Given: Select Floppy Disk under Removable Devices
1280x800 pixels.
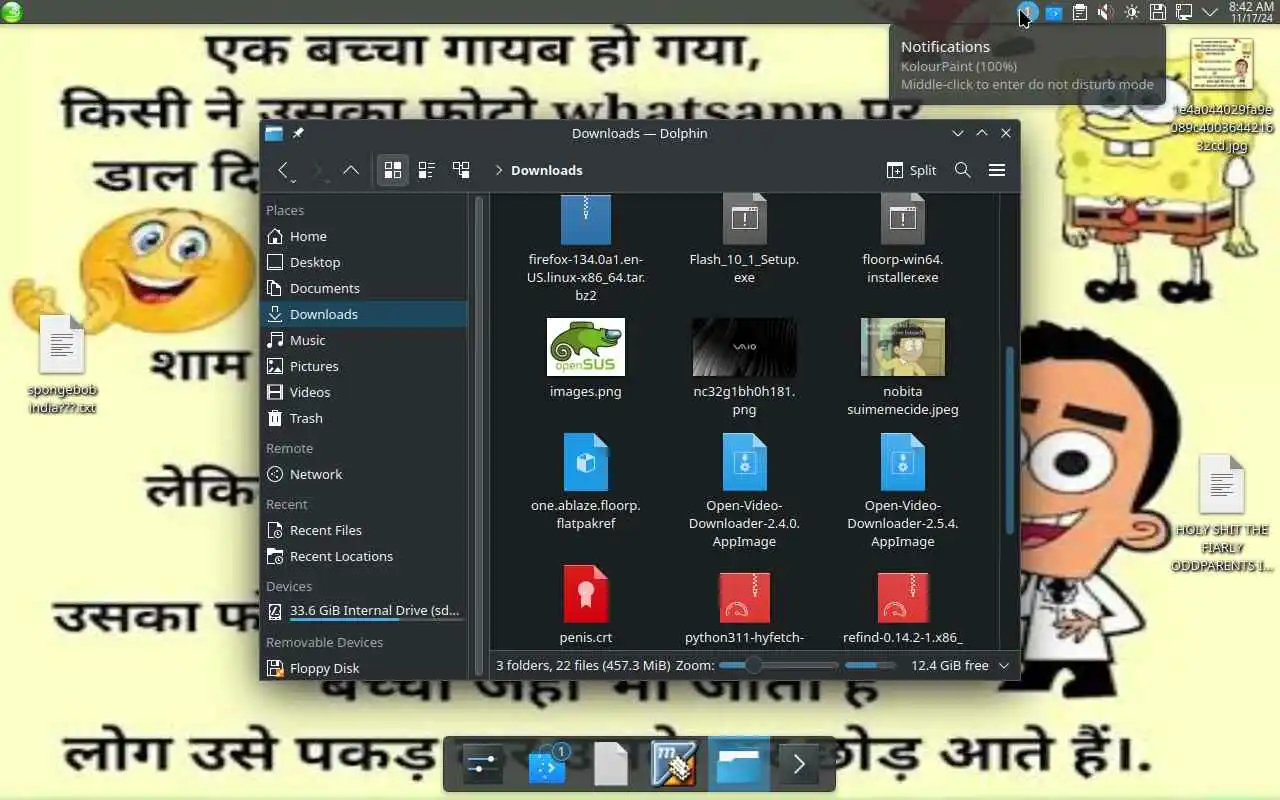Looking at the screenshot, I should tap(363, 668).
